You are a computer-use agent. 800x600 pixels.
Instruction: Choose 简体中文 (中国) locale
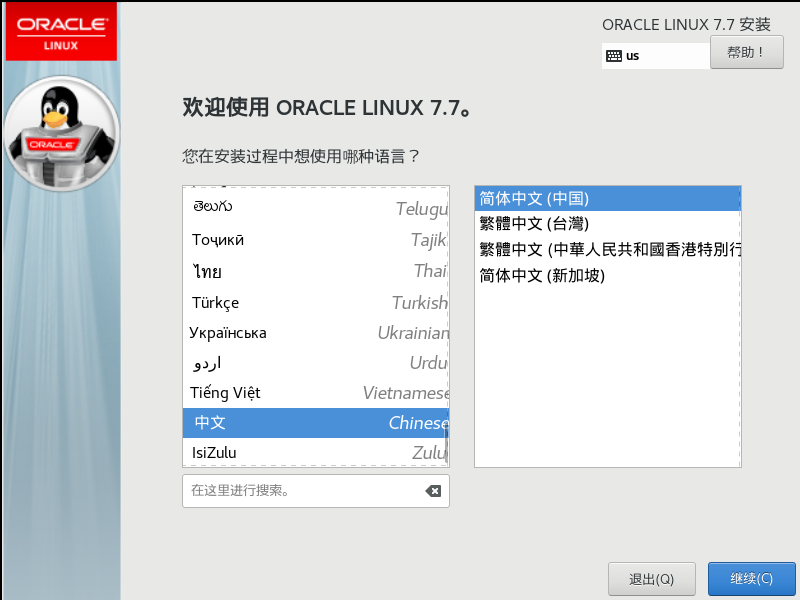pos(606,198)
